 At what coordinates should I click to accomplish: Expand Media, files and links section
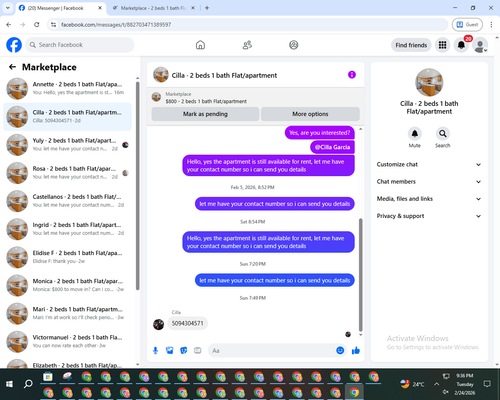tap(429, 199)
